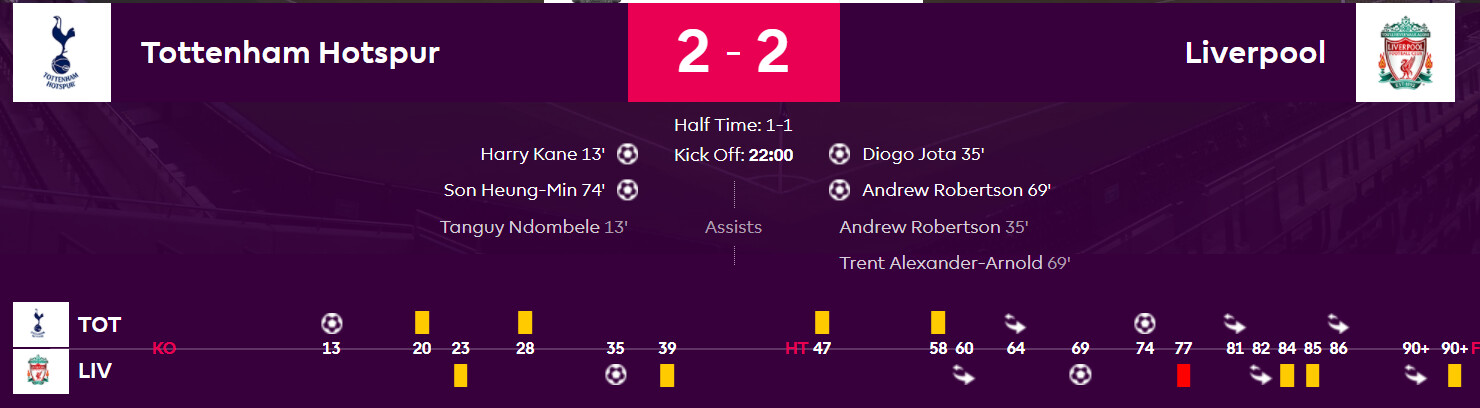The image size is (1480, 408).
Task: Click Liverpool substitution icon at 60 minutes
Action: click(x=964, y=375)
